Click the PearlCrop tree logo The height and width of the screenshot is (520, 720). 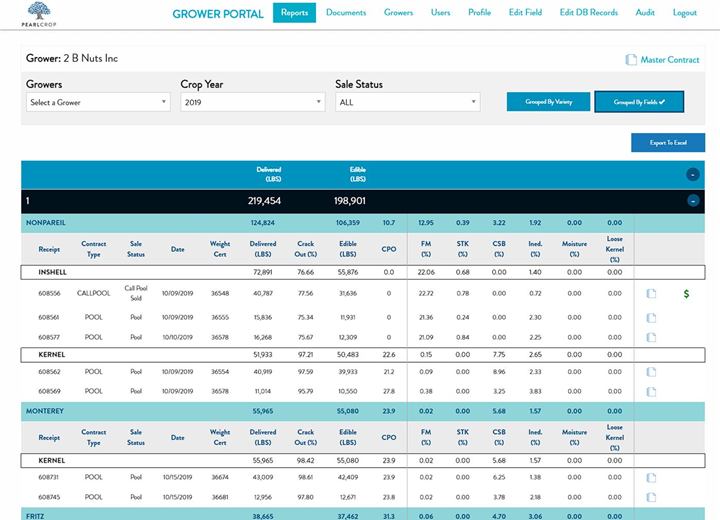[39, 14]
